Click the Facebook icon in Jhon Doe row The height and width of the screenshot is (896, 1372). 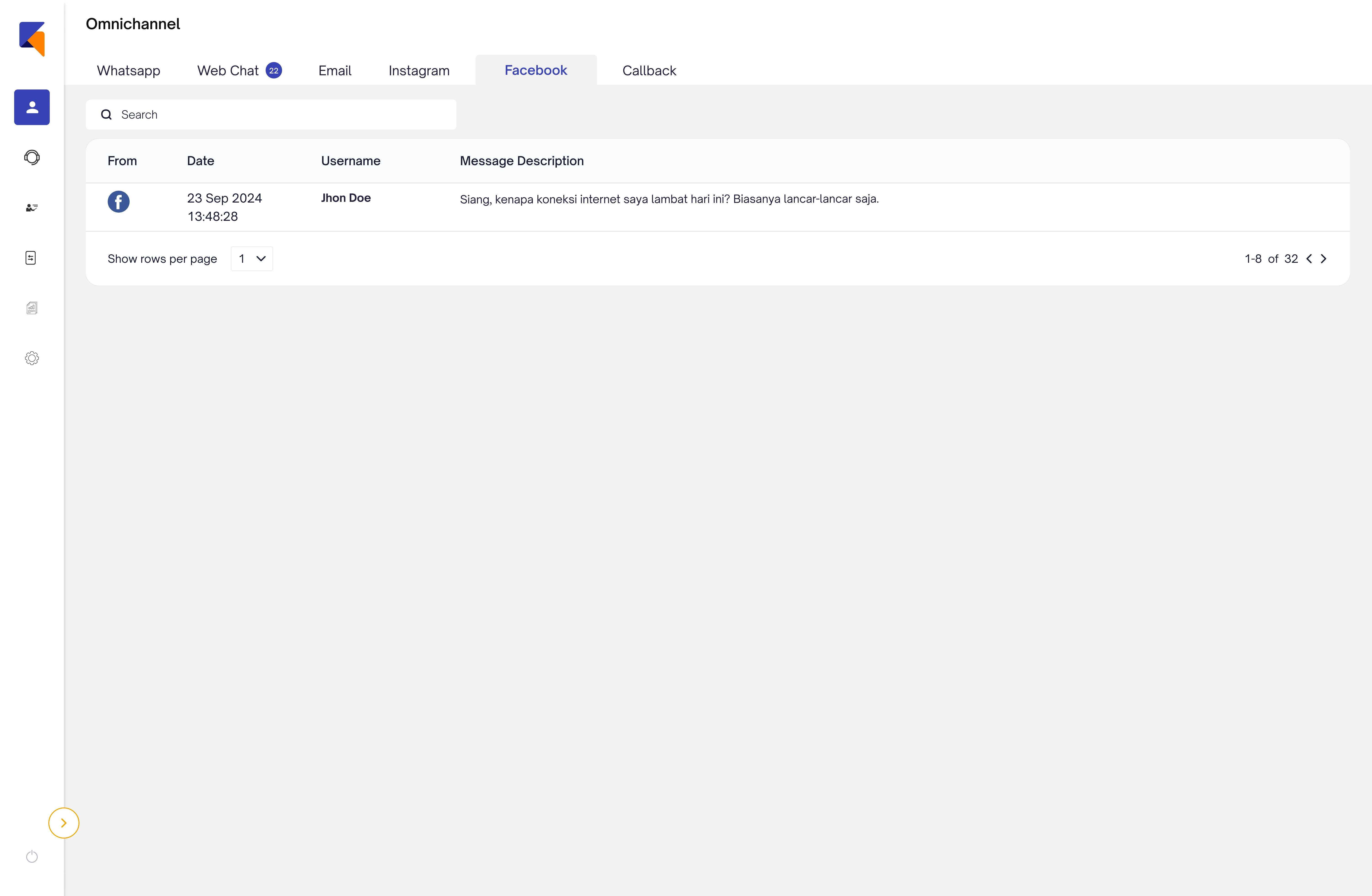(118, 202)
